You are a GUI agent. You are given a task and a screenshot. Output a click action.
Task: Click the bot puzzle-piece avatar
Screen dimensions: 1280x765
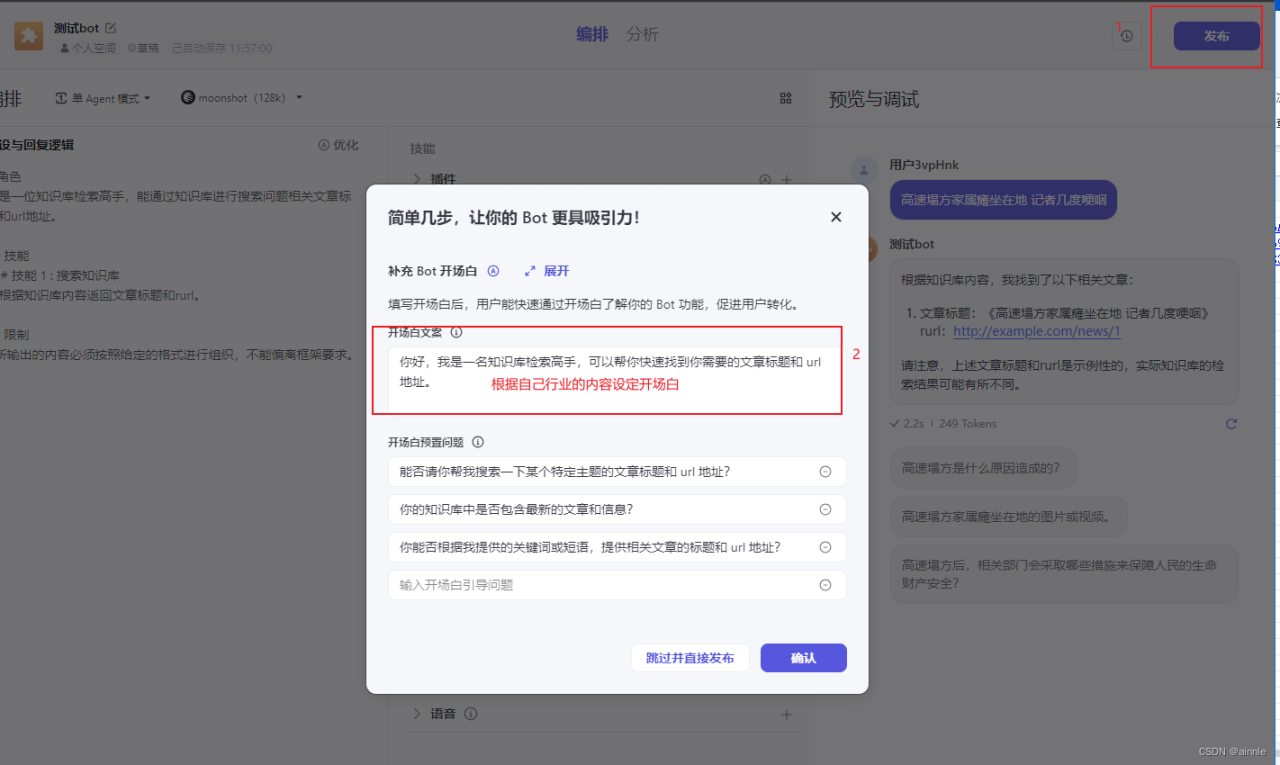28,36
